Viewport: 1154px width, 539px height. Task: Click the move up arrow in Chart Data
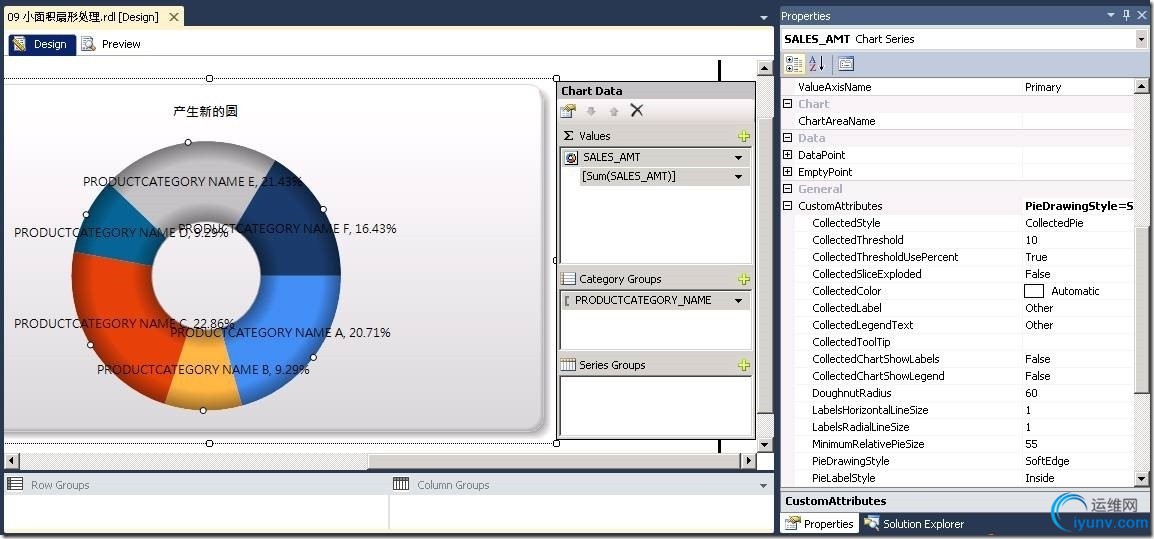[614, 111]
